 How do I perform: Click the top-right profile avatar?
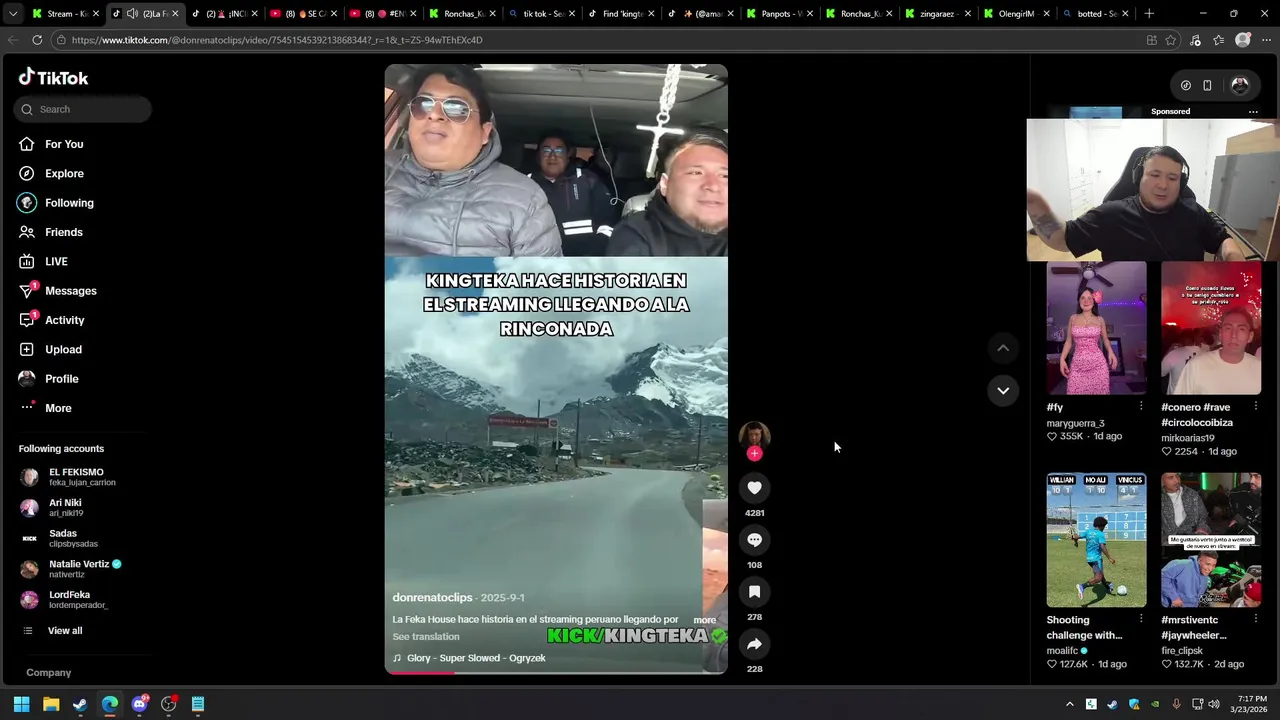point(1240,86)
